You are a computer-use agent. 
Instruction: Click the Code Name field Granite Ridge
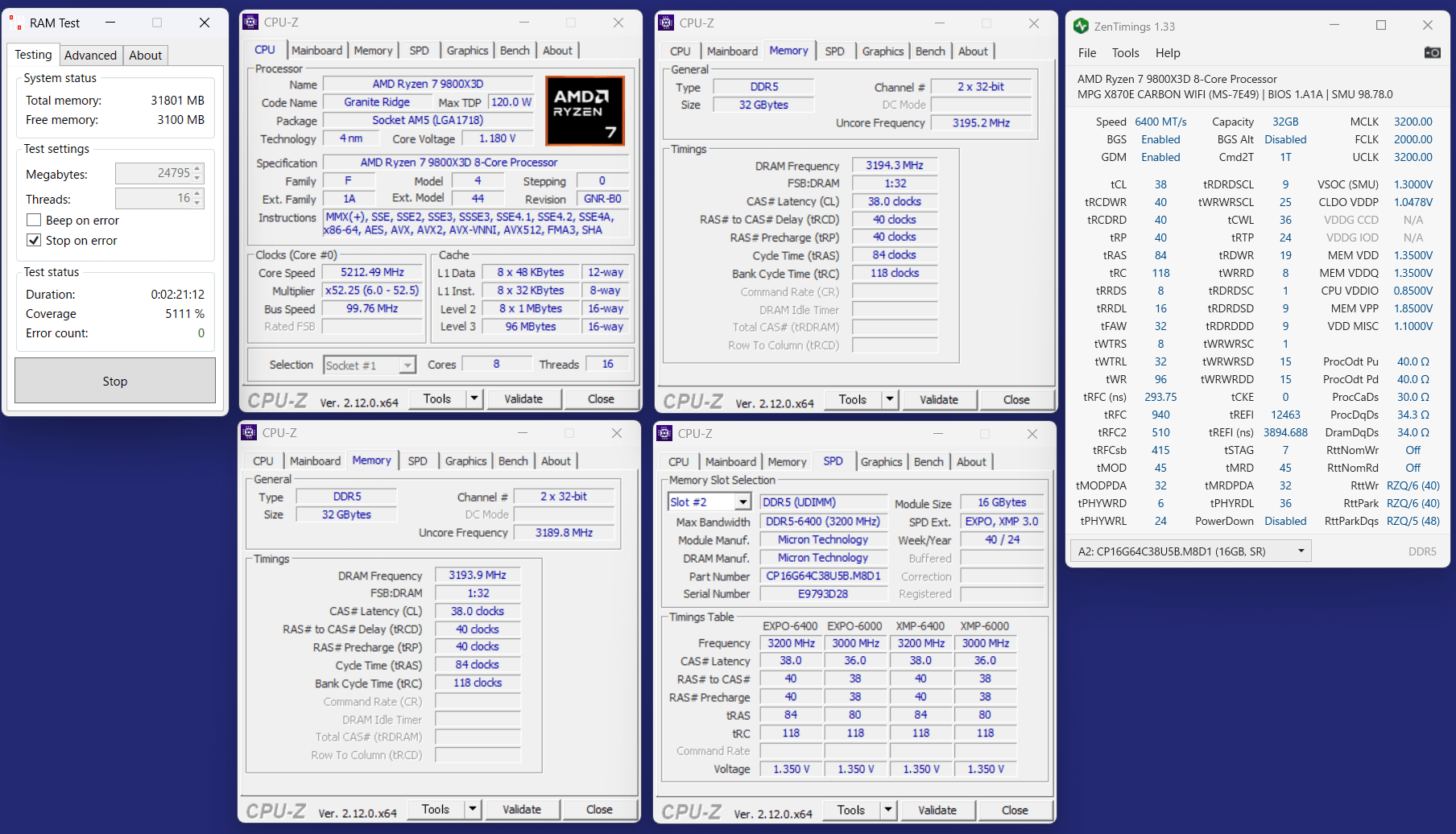[377, 102]
